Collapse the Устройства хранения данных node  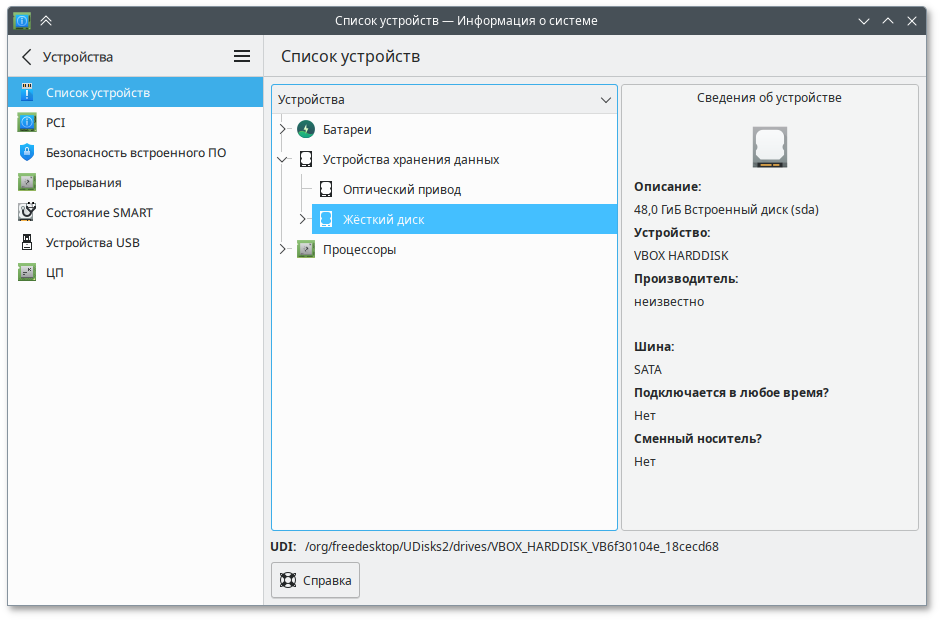[283, 159]
